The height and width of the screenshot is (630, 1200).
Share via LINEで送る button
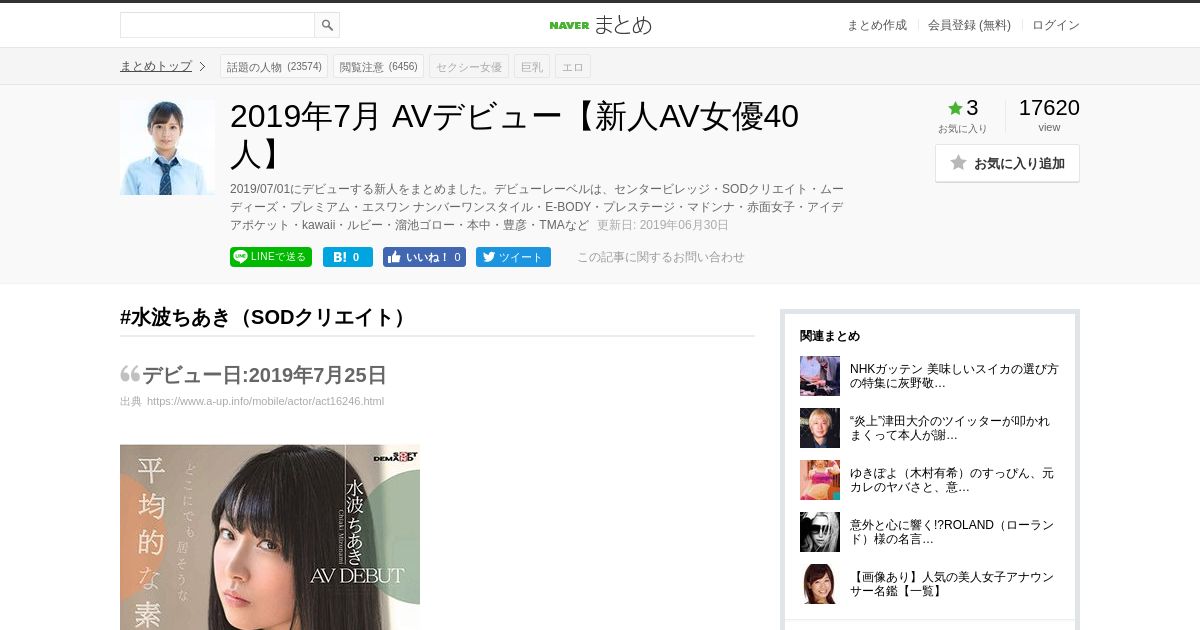point(271,257)
